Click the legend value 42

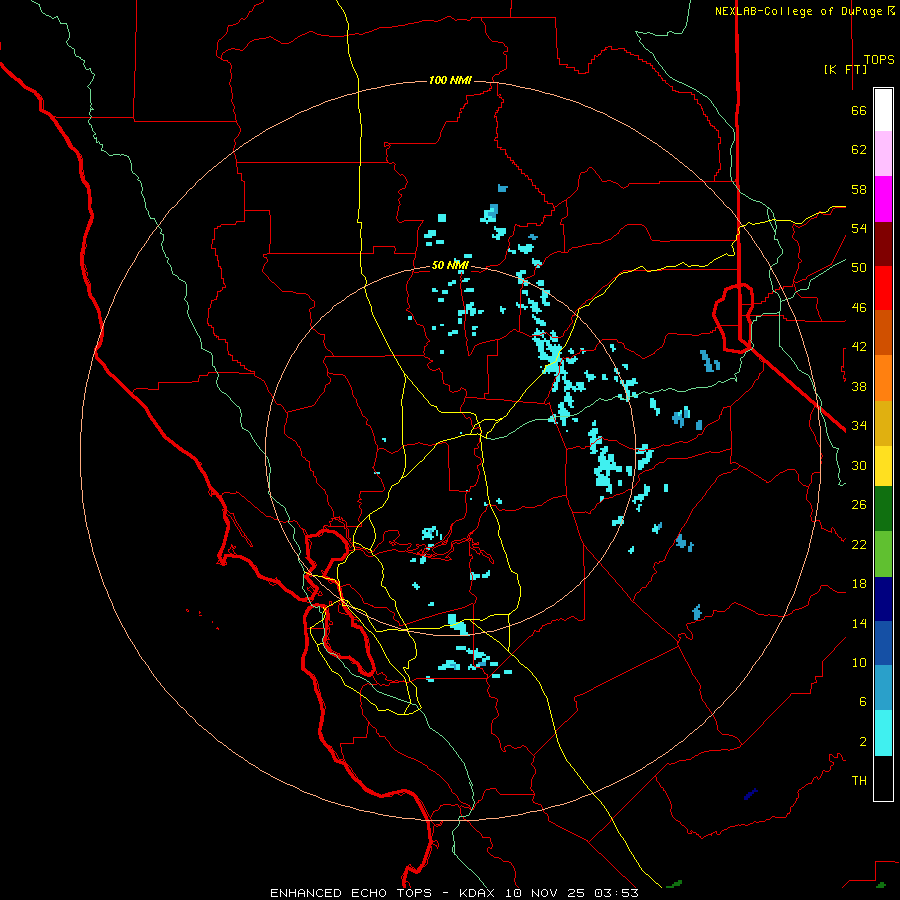coord(859,347)
